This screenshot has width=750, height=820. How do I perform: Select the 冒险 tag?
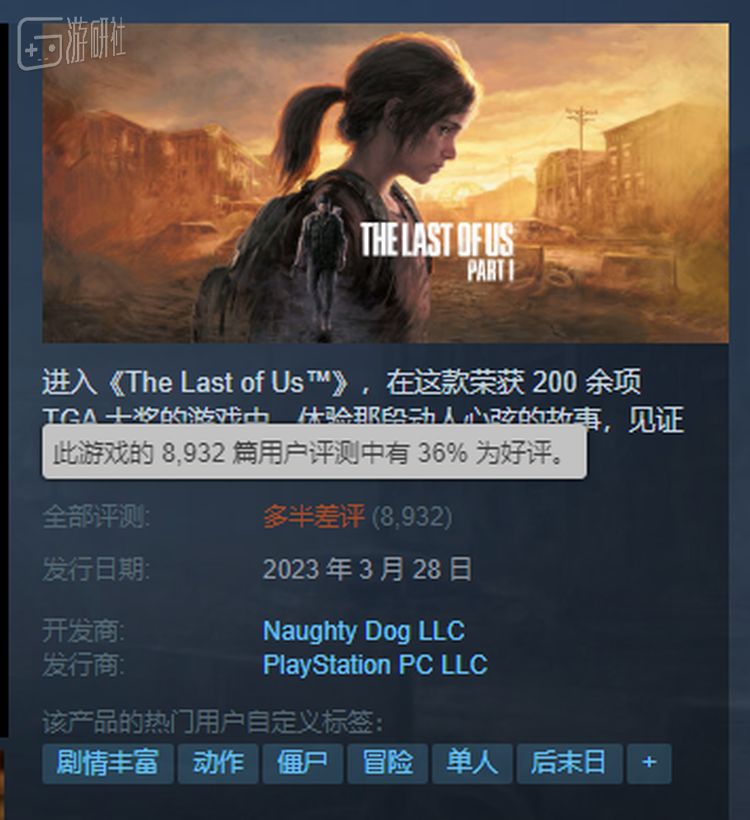388,763
